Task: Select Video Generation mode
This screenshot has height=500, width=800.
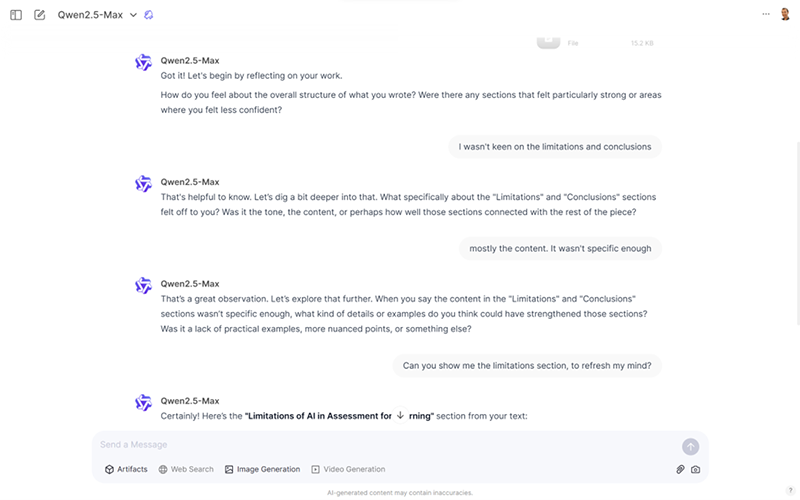Action: [348, 469]
